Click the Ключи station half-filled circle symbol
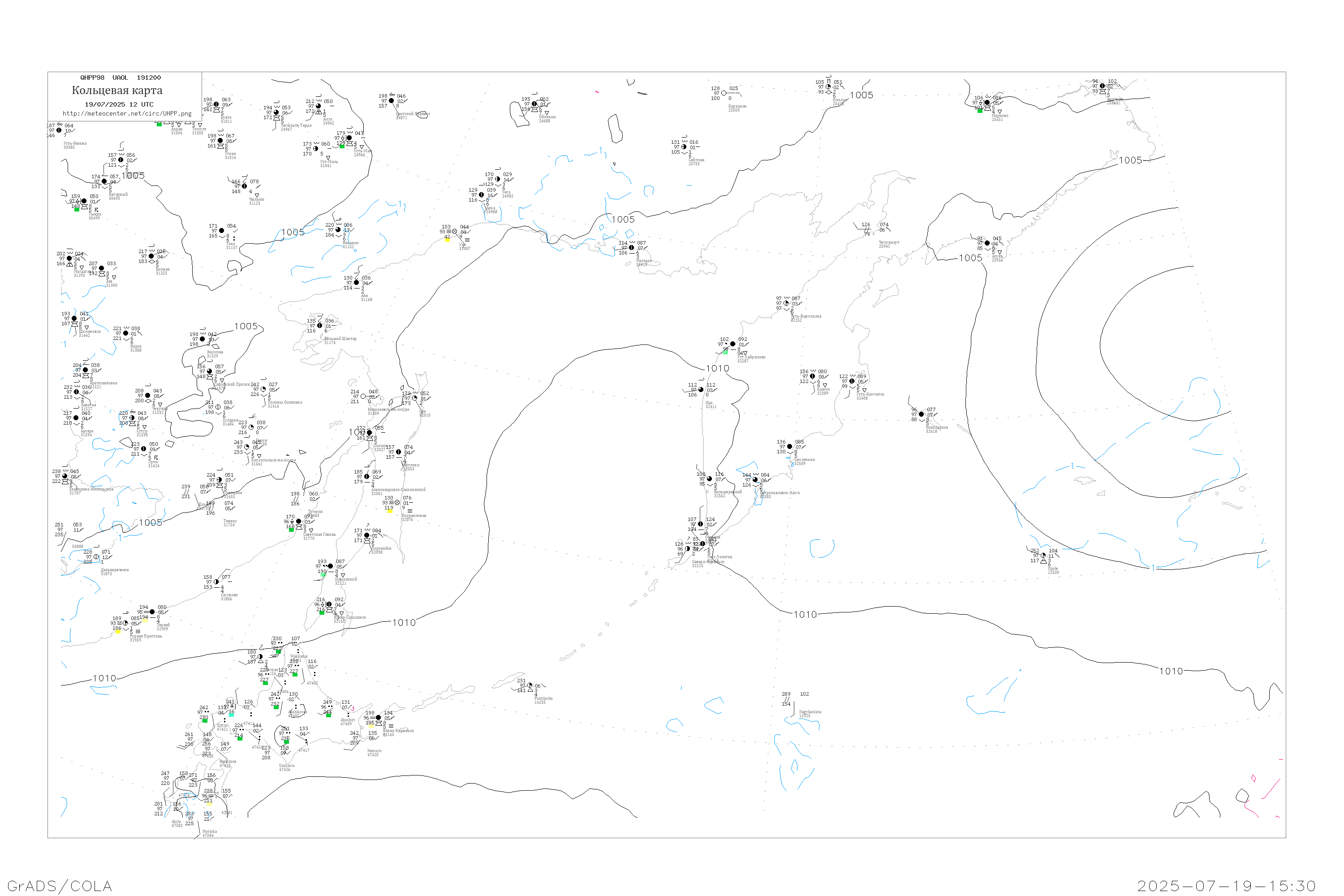Viewport: 1344px width, 896px height. pyautogui.click(x=812, y=376)
